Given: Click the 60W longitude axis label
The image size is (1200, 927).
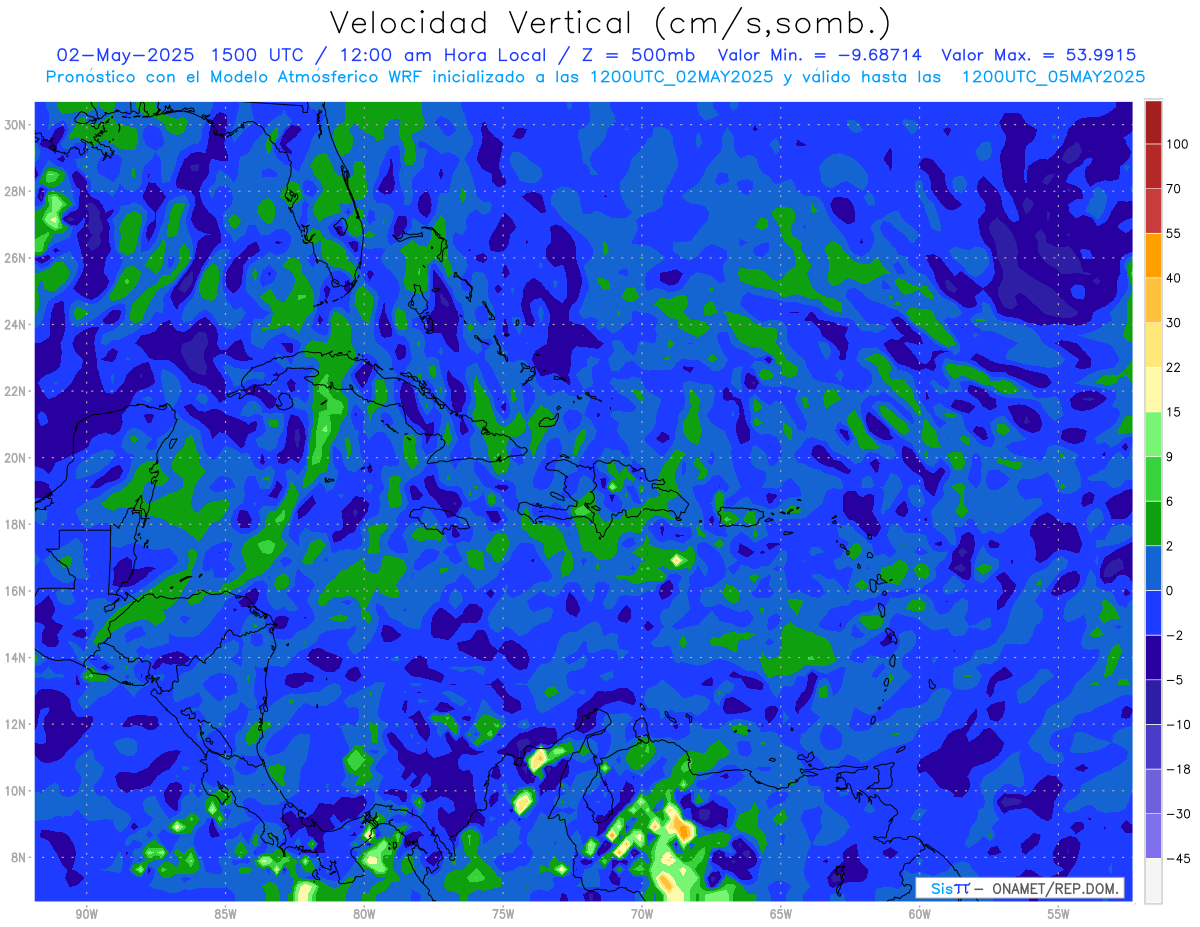Looking at the screenshot, I should 920,914.
